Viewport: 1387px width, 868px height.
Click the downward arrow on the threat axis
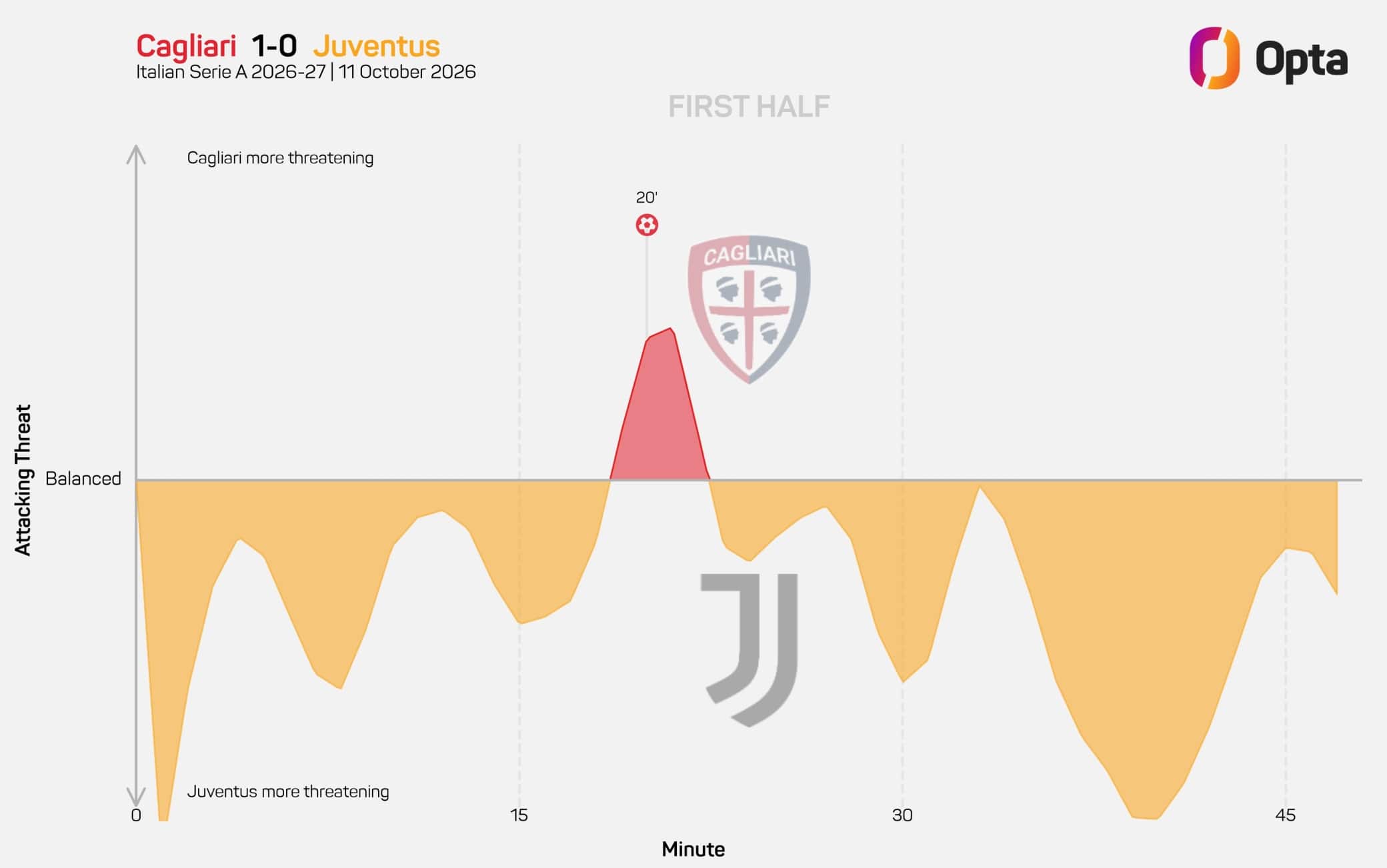point(136,796)
